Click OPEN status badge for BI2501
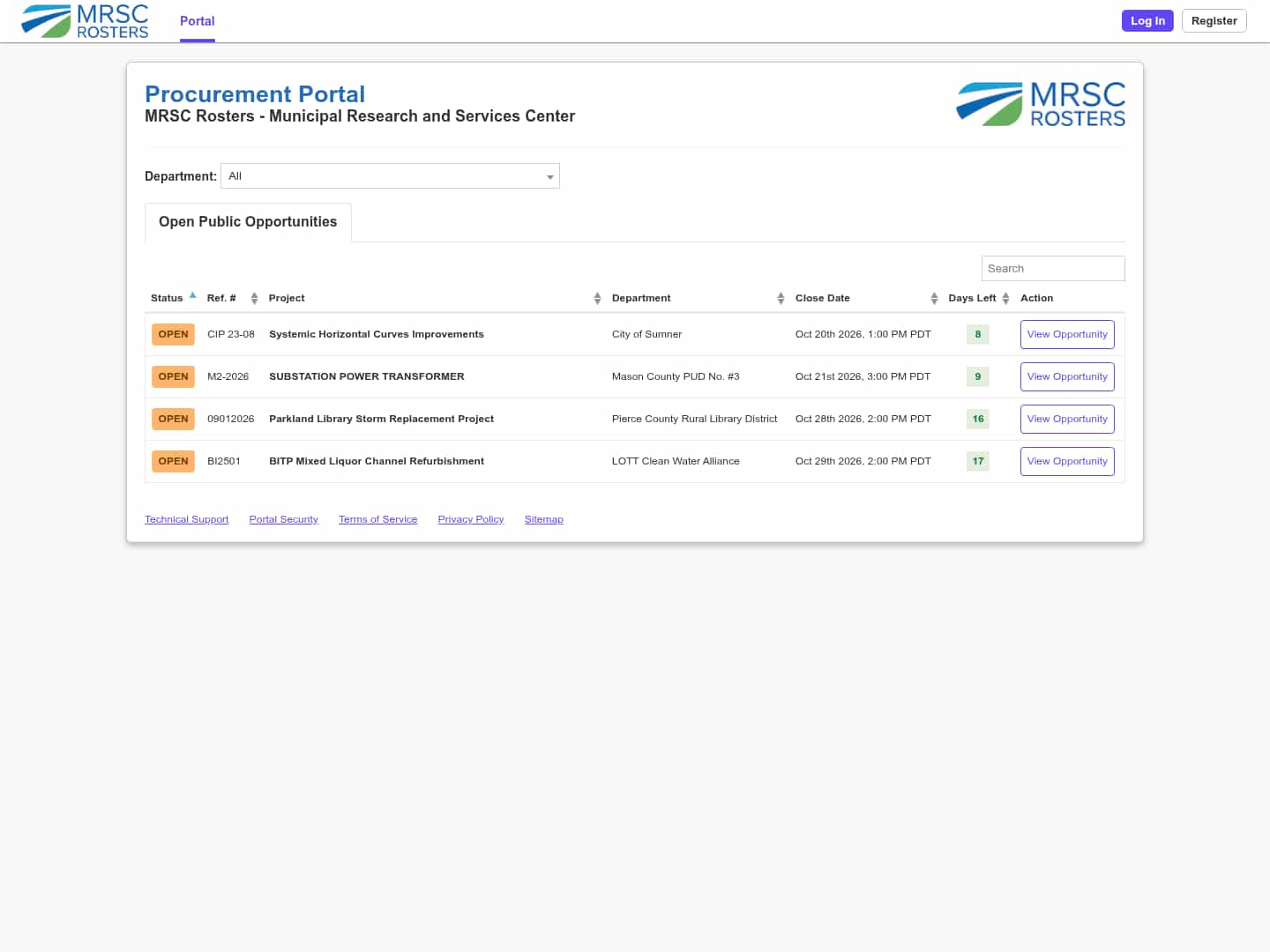 click(173, 462)
